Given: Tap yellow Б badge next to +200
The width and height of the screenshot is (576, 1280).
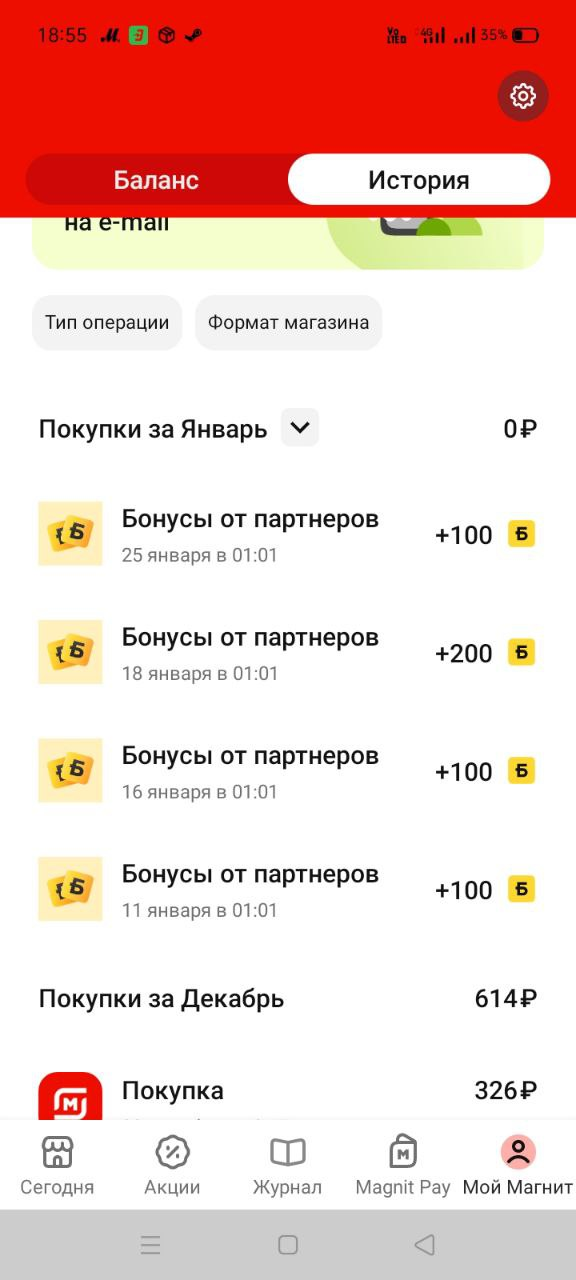Looking at the screenshot, I should (521, 653).
